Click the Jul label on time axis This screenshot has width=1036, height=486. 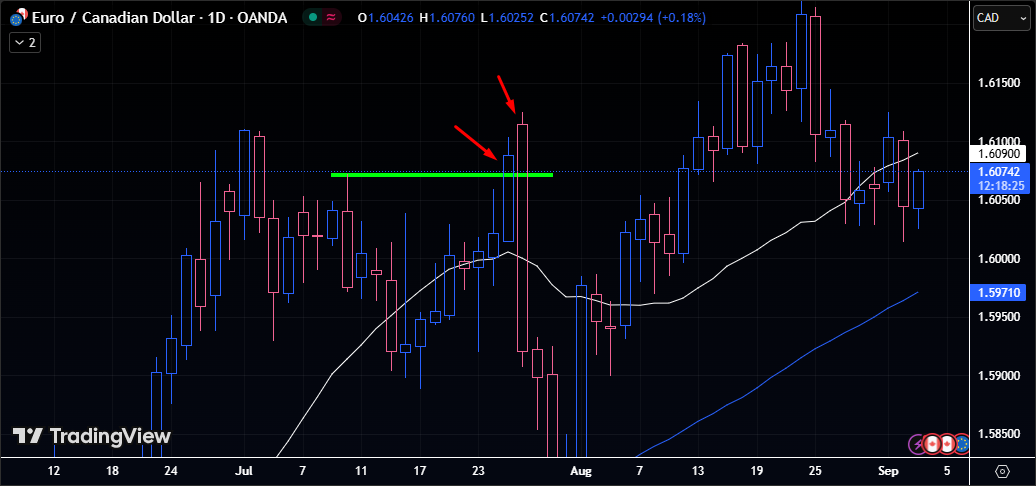[244, 471]
